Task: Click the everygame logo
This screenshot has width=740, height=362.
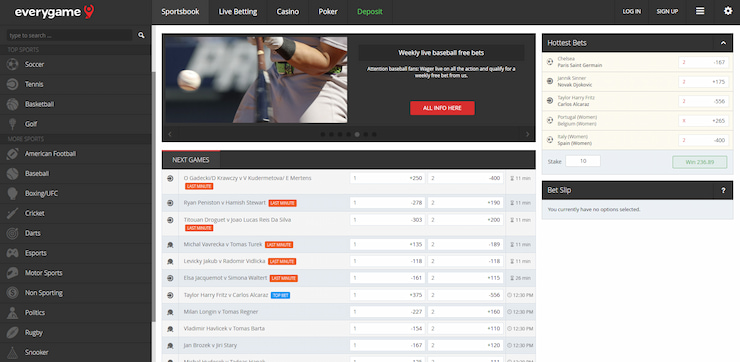Action: point(54,12)
